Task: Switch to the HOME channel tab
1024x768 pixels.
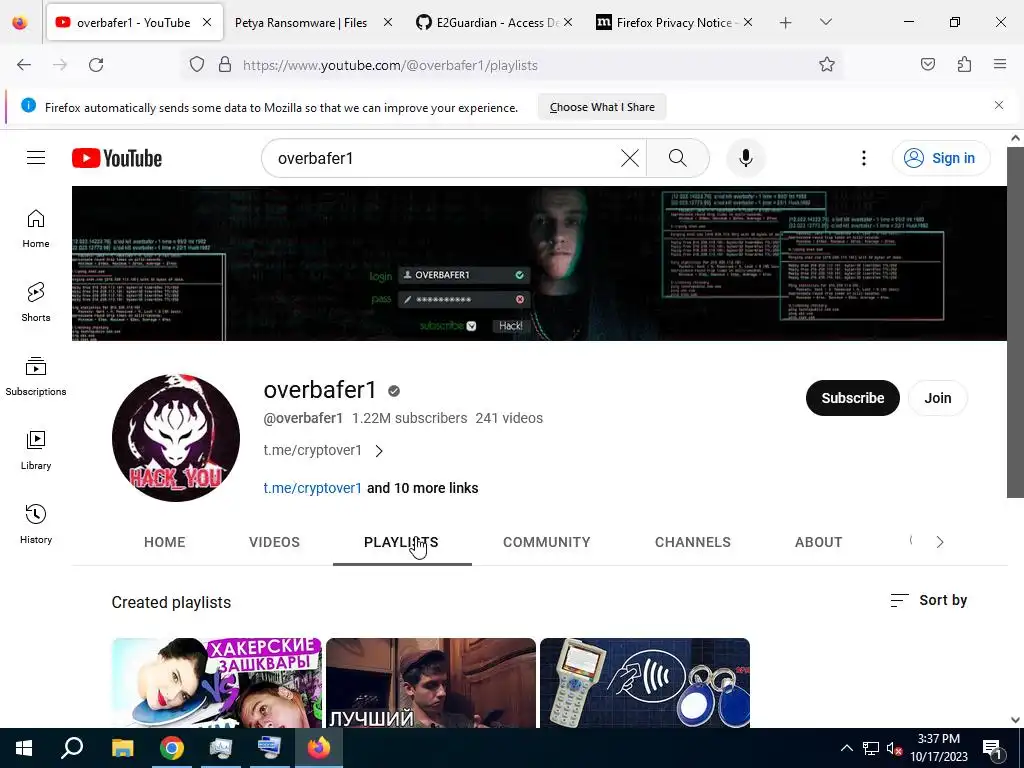Action: click(x=165, y=542)
